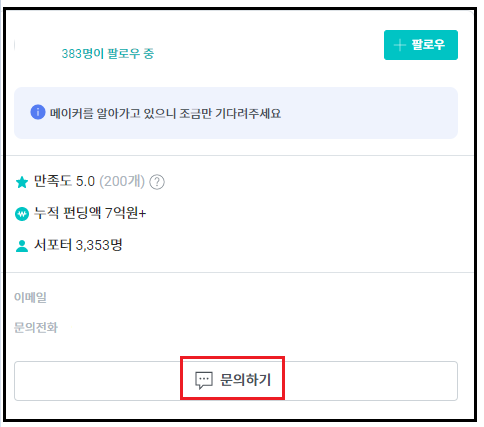
Task: Click the star icon beside 만족도 5.0
Action: pyautogui.click(x=22, y=182)
